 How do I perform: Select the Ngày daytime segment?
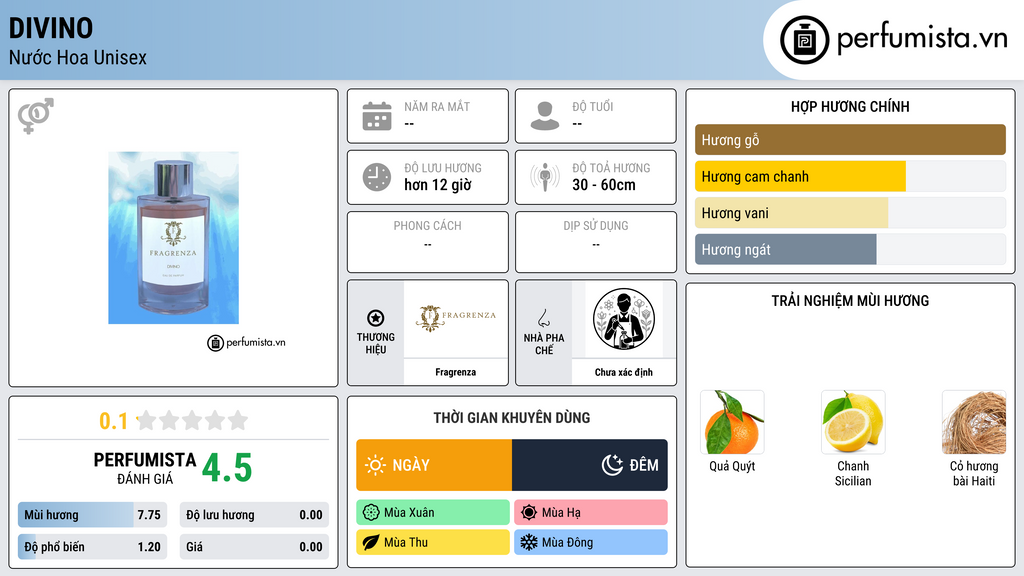(x=434, y=465)
